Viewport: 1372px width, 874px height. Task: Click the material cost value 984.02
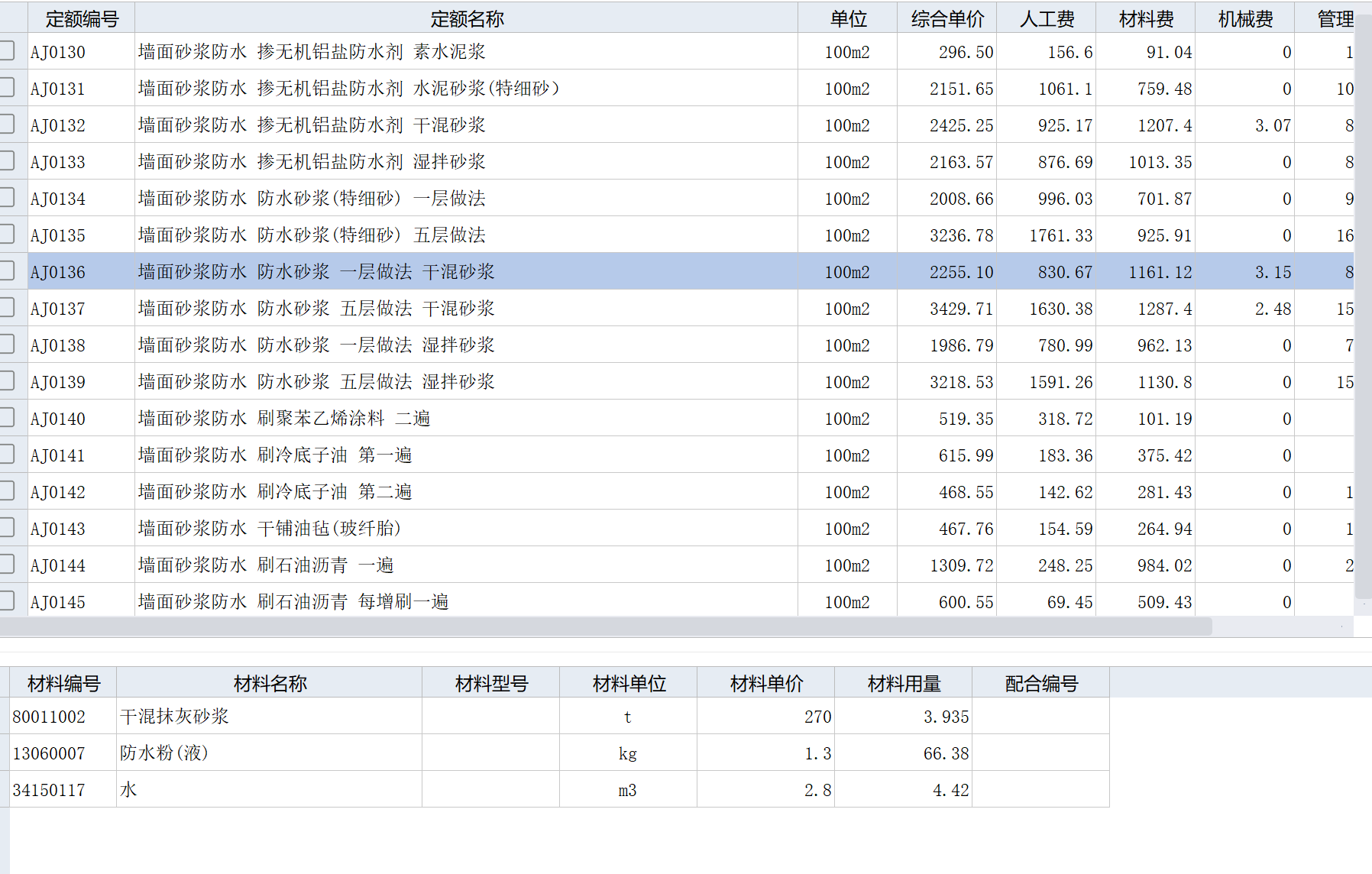[x=1165, y=565]
